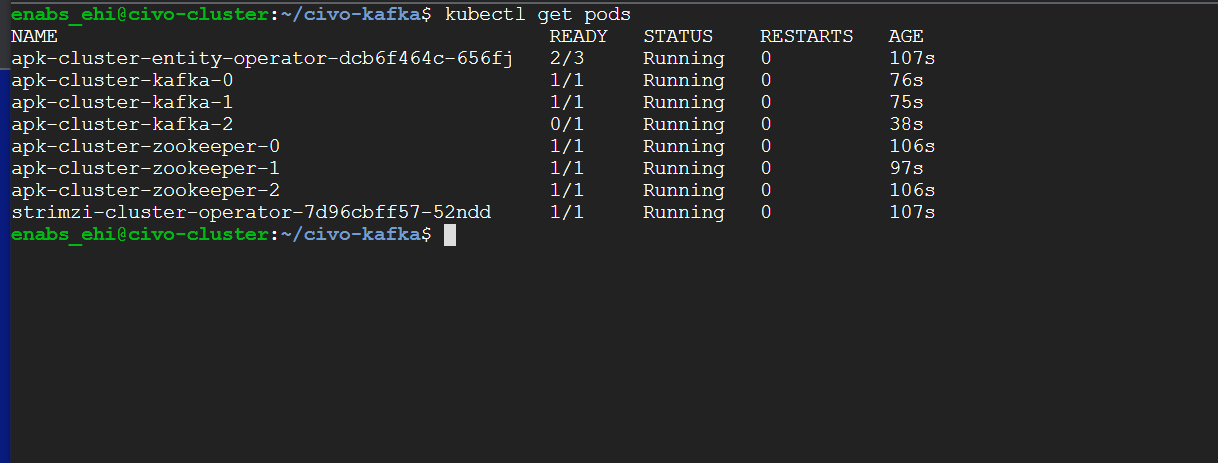Click the RESTARTS column header
This screenshot has width=1218, height=463.
tap(807, 36)
